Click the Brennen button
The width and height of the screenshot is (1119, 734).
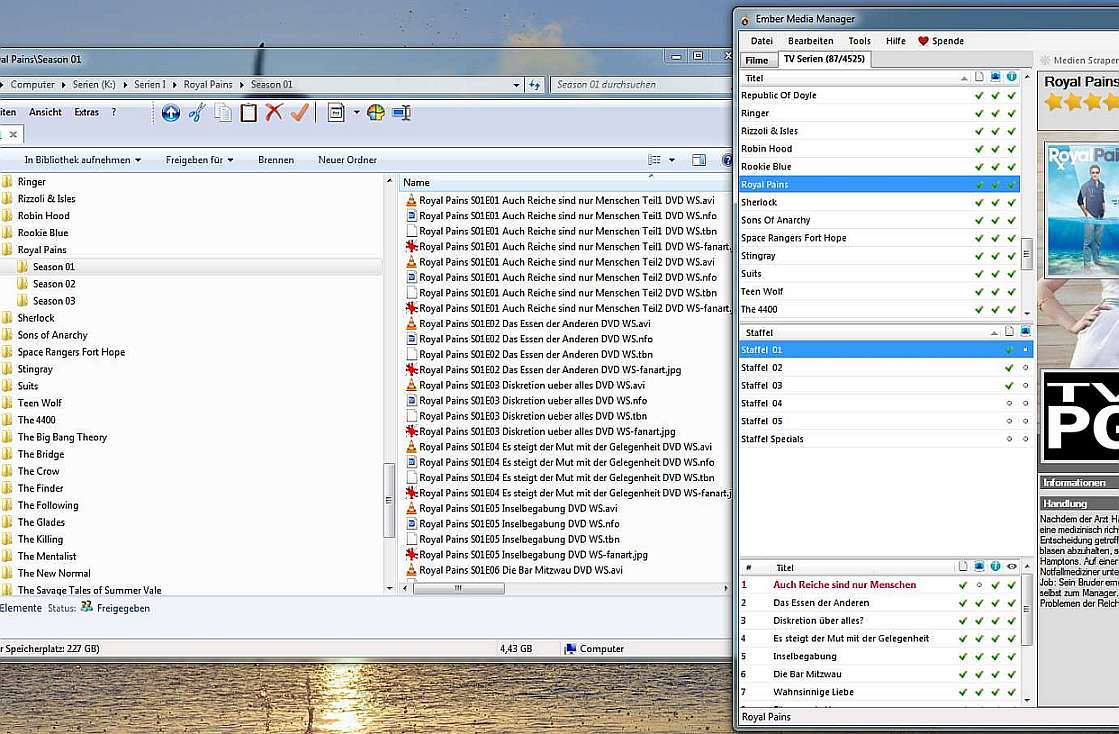point(276,160)
